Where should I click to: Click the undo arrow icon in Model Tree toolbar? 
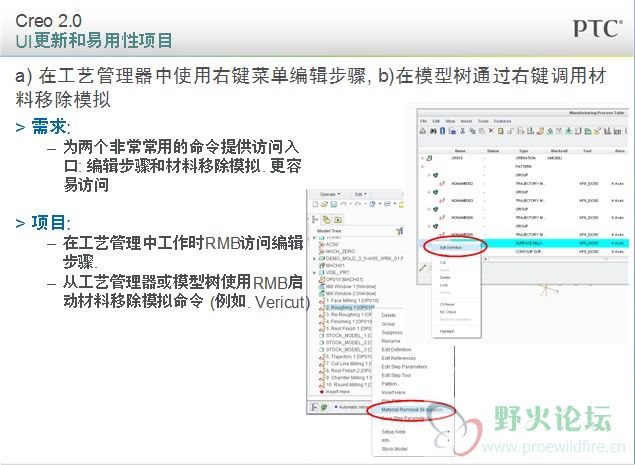[x=343, y=204]
